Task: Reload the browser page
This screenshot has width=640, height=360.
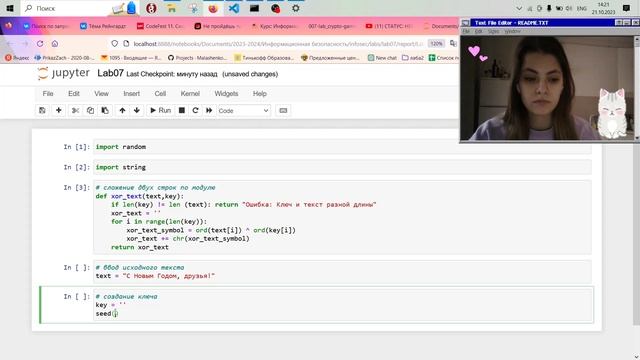Action: 40,44
